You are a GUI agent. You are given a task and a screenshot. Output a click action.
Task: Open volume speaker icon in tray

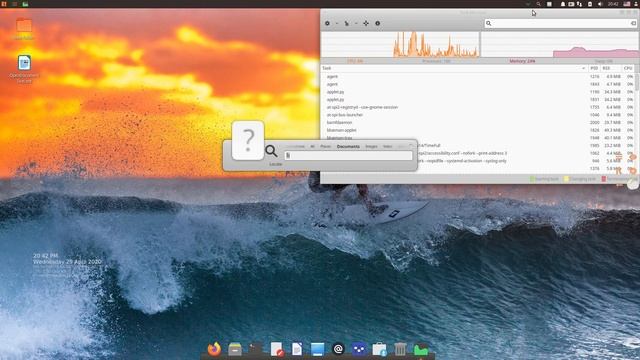[x=600, y=4]
